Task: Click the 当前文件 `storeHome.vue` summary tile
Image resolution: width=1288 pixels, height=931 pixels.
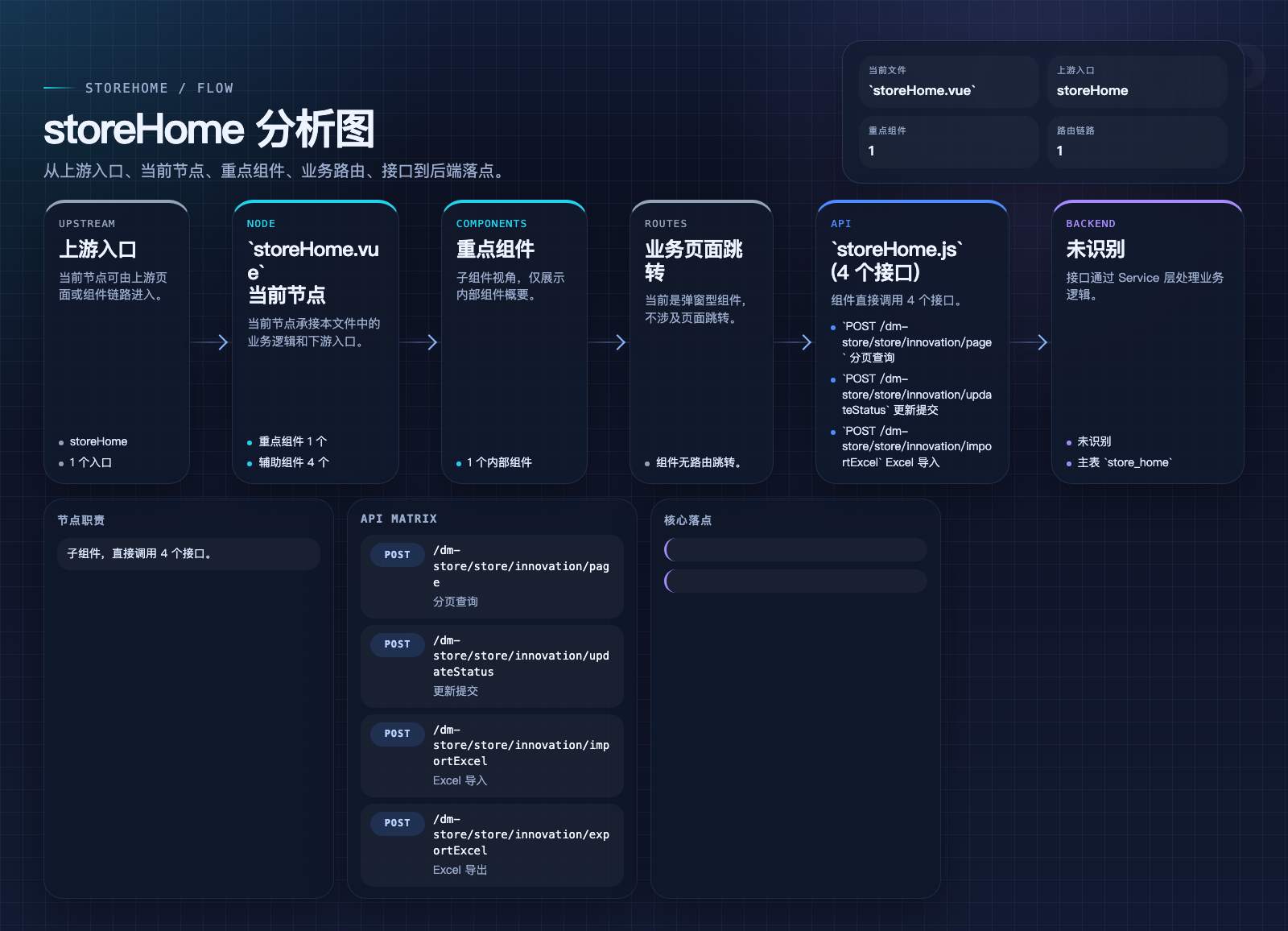Action: pos(948,81)
